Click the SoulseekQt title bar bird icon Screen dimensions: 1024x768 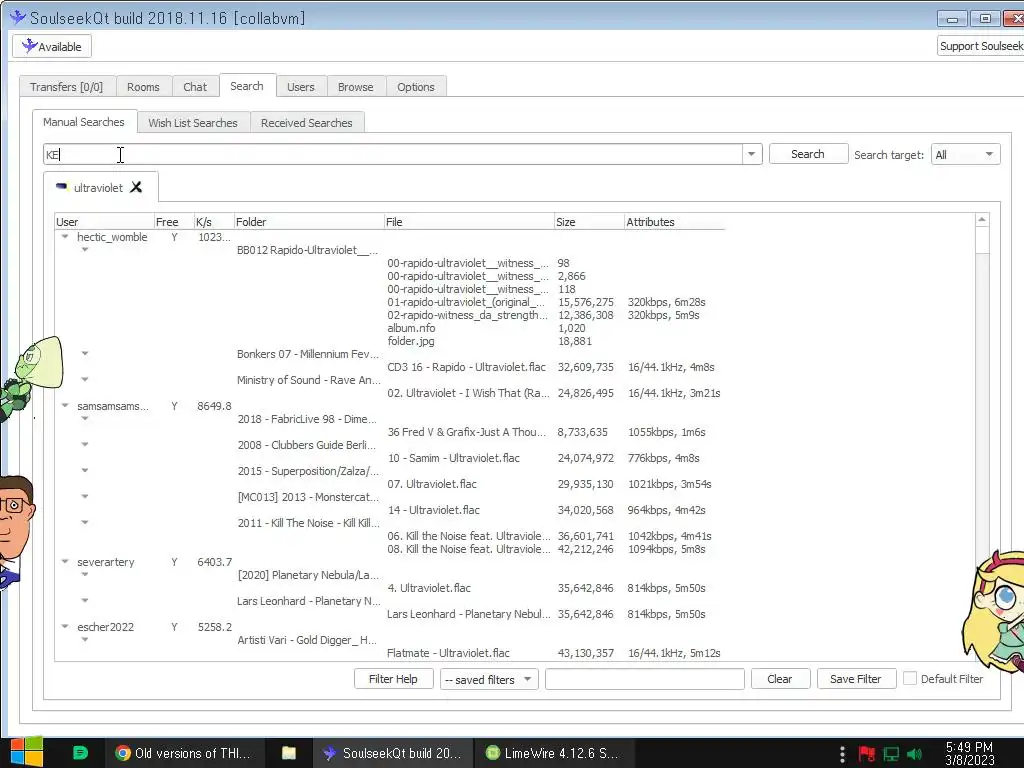18,17
